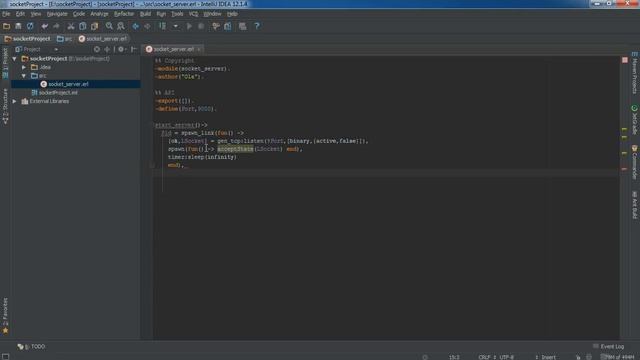
Task: Open the Event Log
Action: coord(609,347)
